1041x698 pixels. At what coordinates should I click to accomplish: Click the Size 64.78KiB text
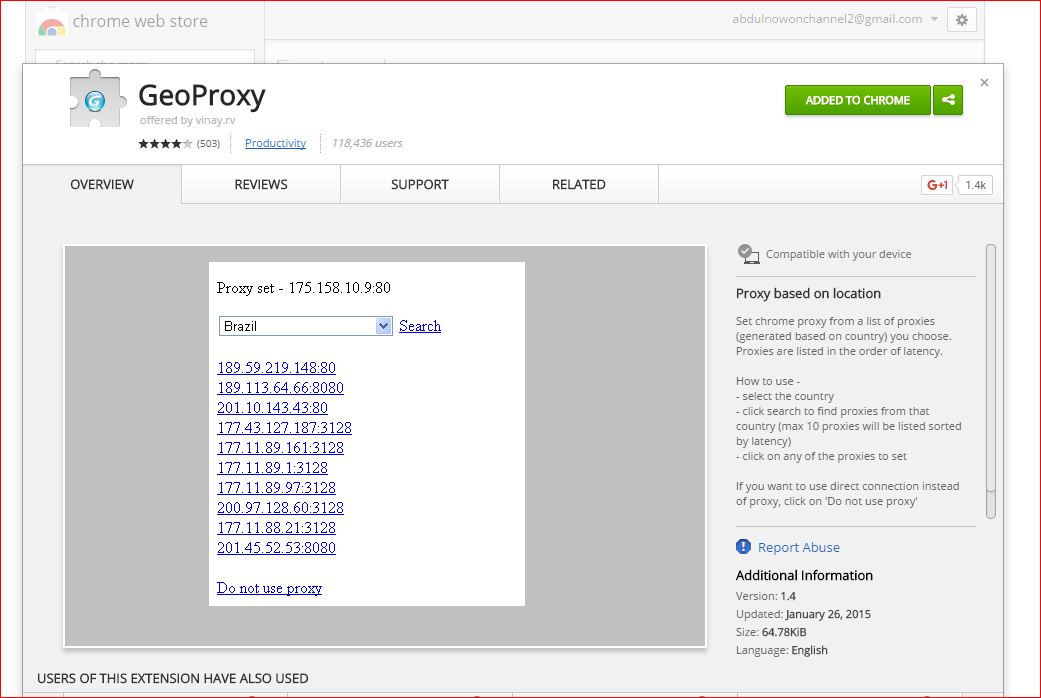(771, 632)
